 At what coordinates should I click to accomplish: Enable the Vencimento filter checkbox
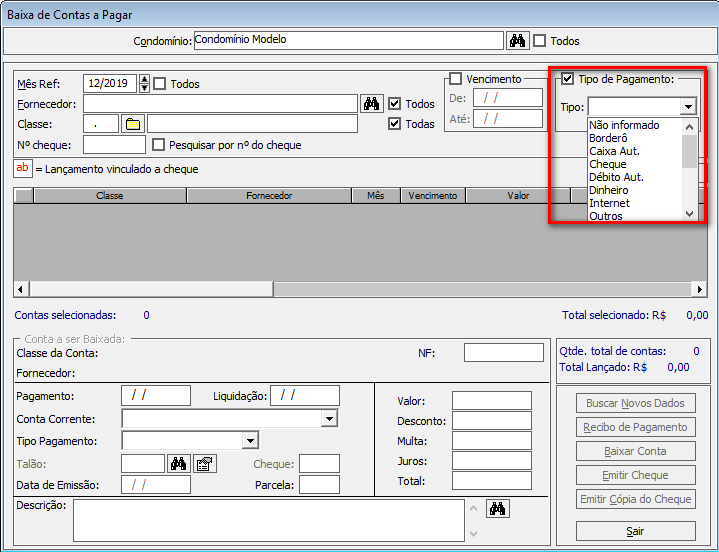tap(455, 79)
